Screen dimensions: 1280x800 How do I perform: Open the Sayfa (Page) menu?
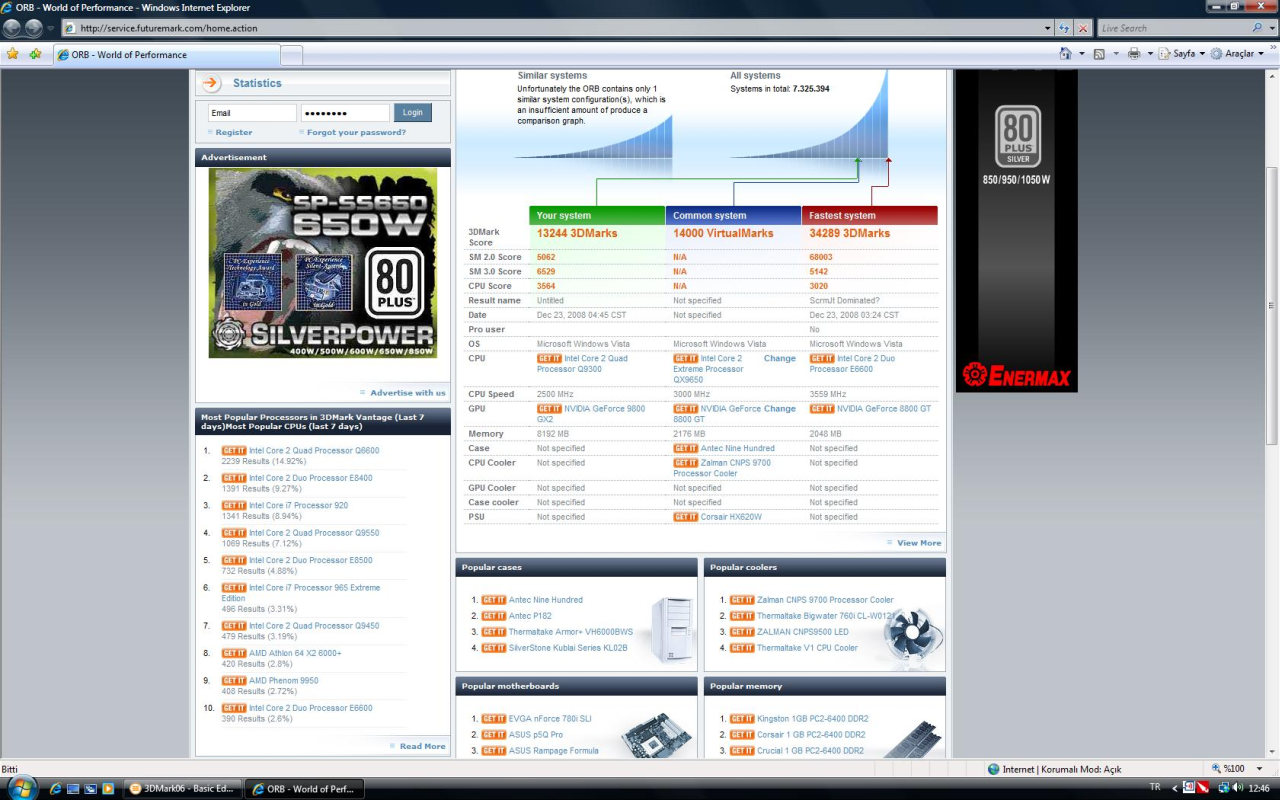1182,54
